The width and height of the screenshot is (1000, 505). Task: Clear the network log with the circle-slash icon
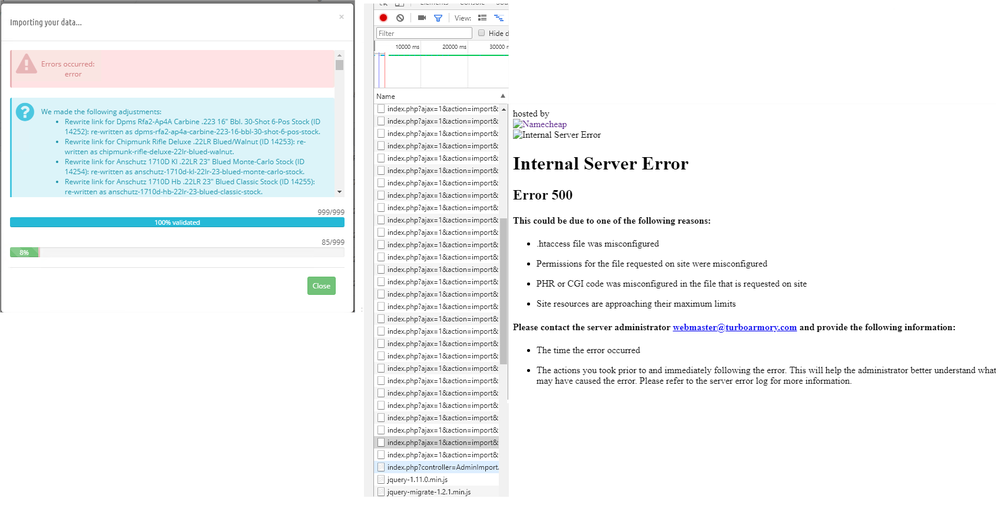400,18
